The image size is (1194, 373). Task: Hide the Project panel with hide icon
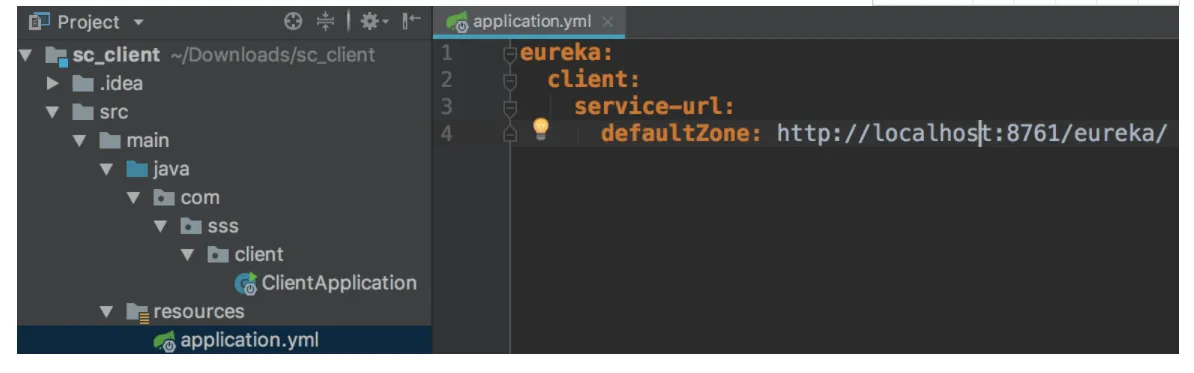click(x=411, y=21)
